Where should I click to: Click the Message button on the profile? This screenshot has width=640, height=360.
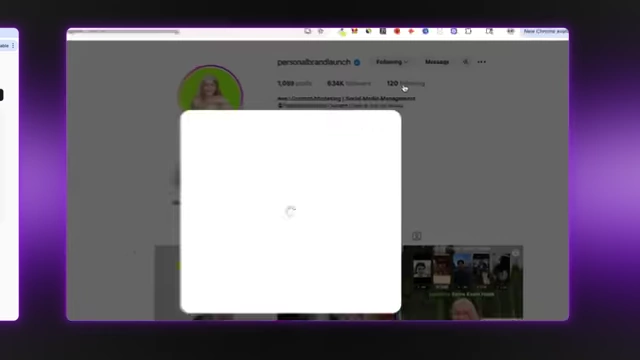click(x=437, y=62)
